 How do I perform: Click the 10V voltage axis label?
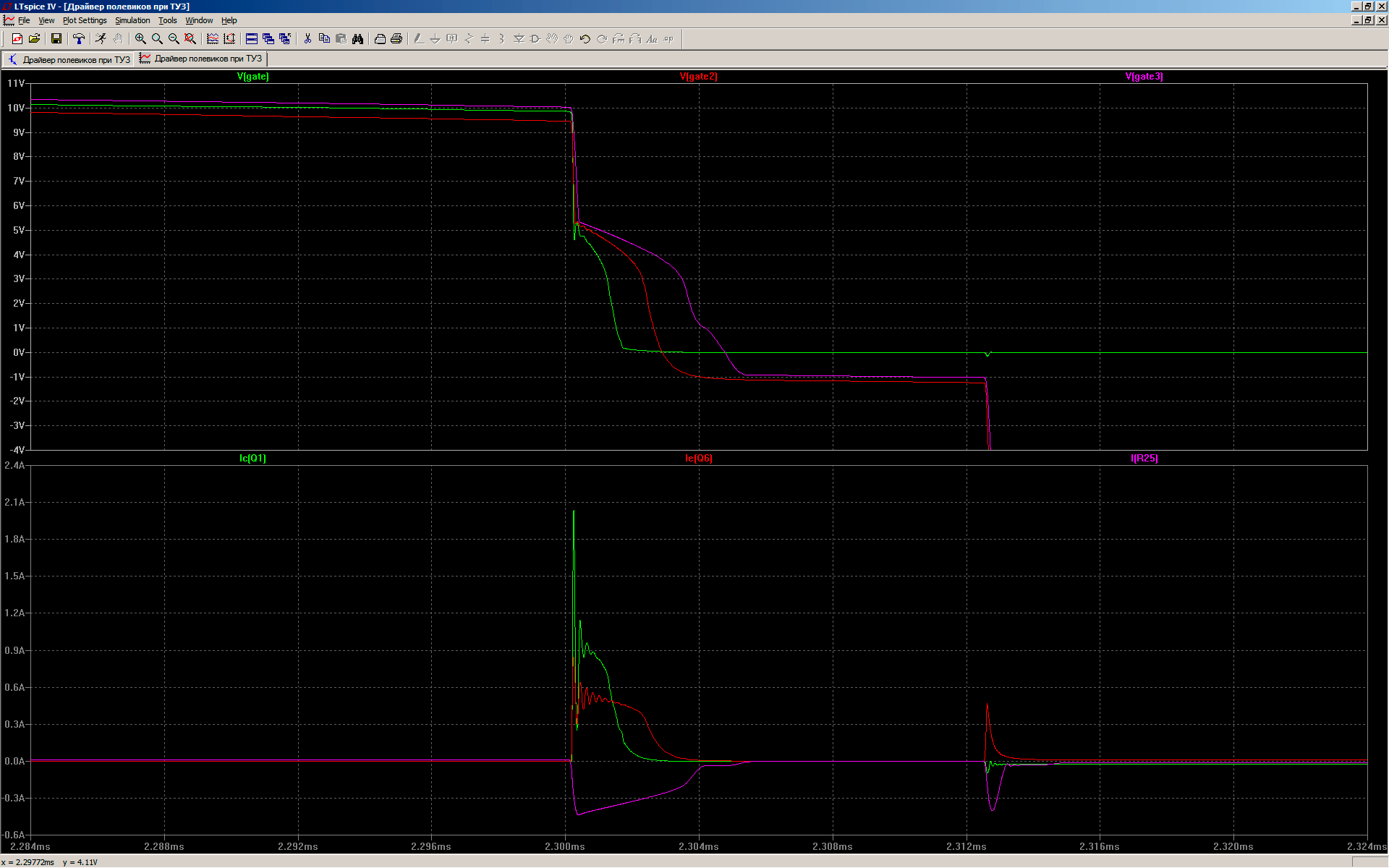pos(16,109)
